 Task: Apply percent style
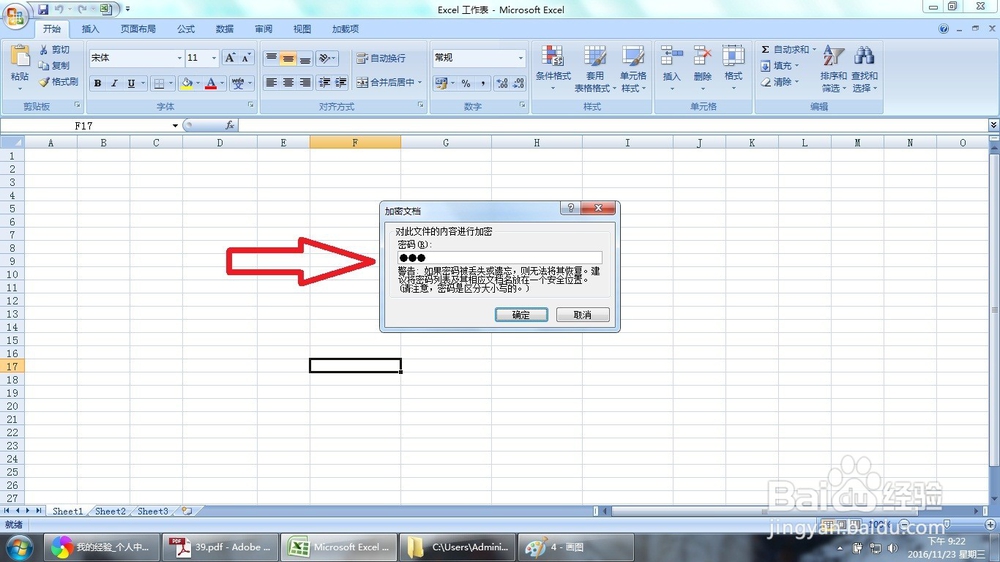click(x=466, y=83)
